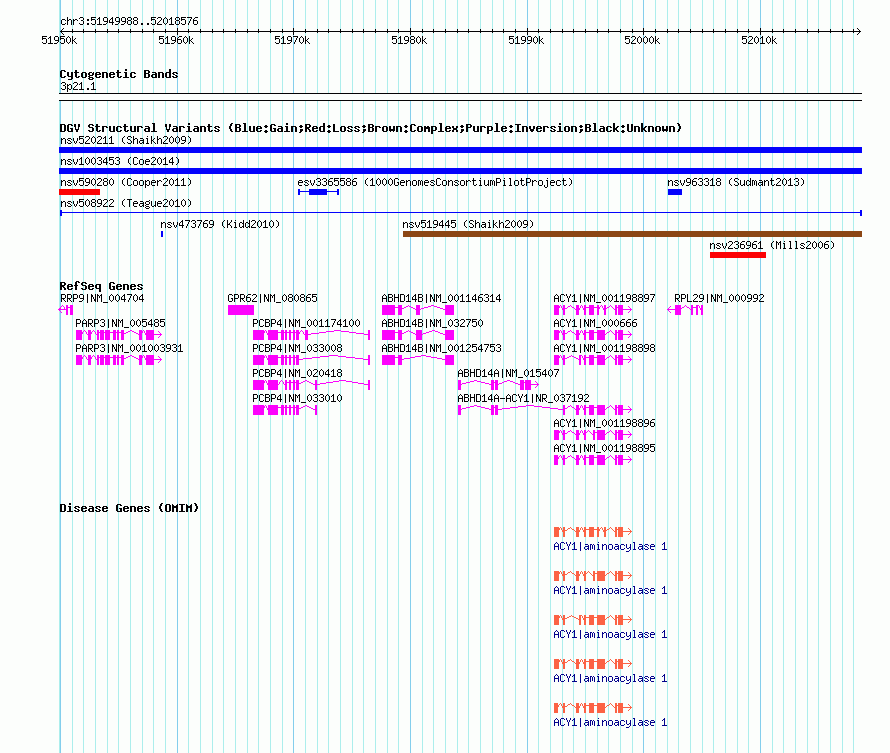Click the PCBP4|NM_033010 transcript glyph

point(284,410)
